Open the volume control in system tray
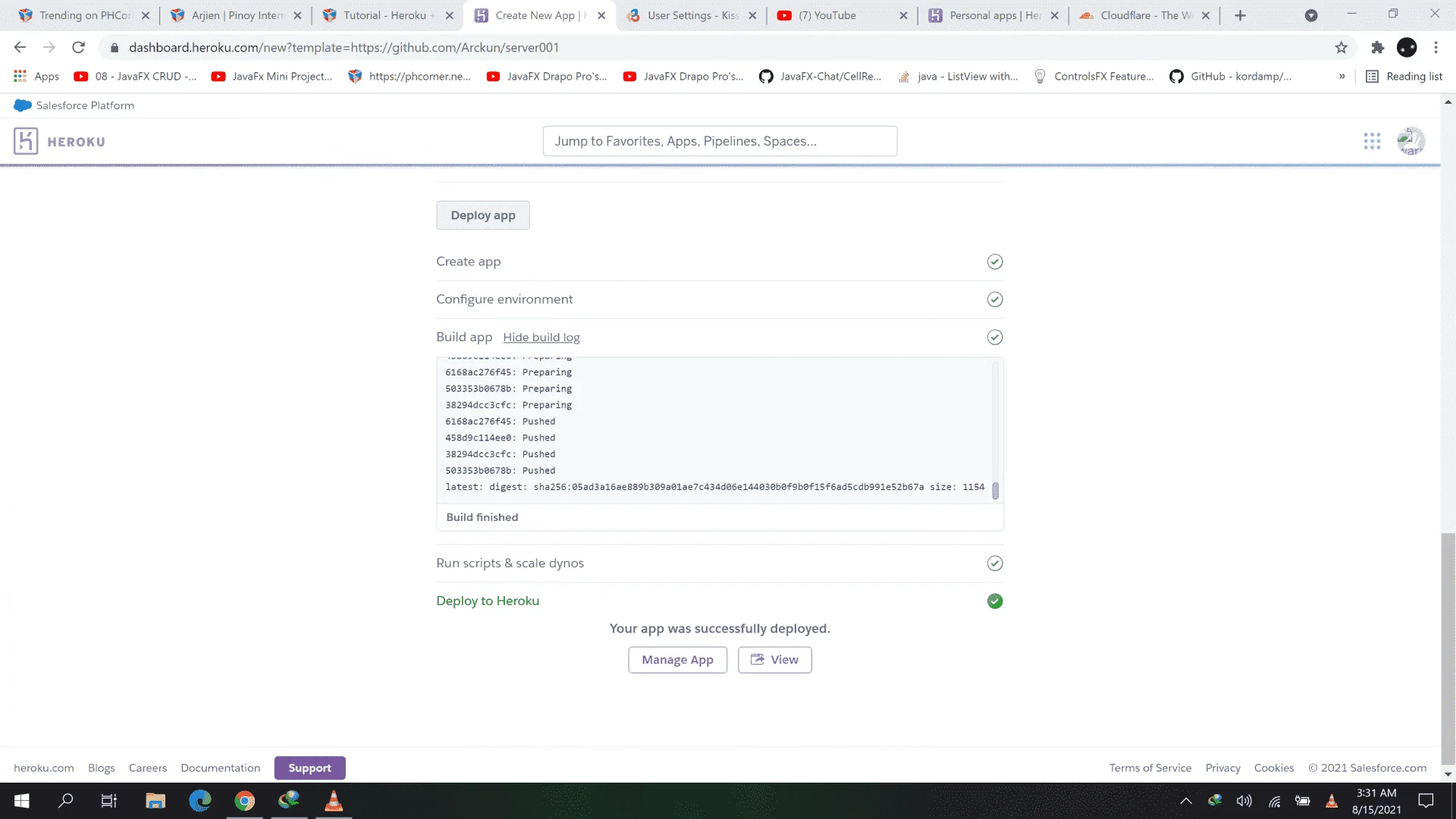Screen dimensions: 1456x819 click(x=1244, y=801)
